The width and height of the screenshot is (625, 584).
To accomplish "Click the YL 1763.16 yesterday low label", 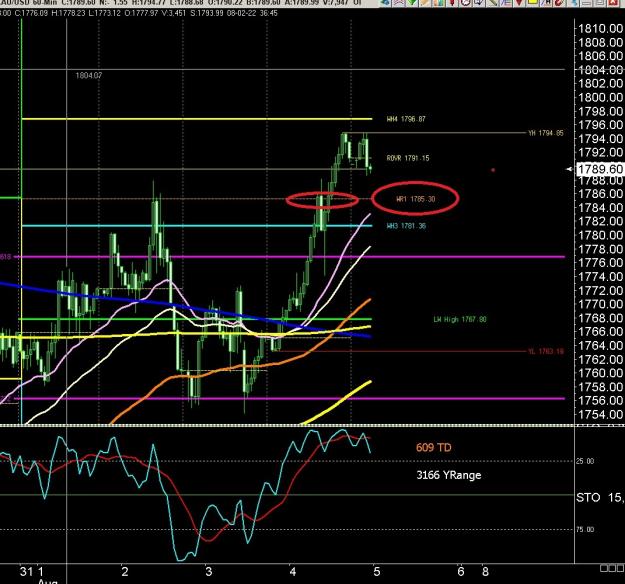I will (546, 351).
